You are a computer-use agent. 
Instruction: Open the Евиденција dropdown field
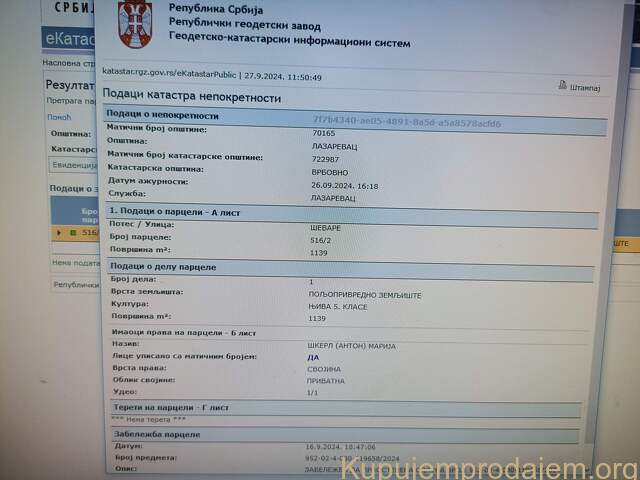(73, 165)
